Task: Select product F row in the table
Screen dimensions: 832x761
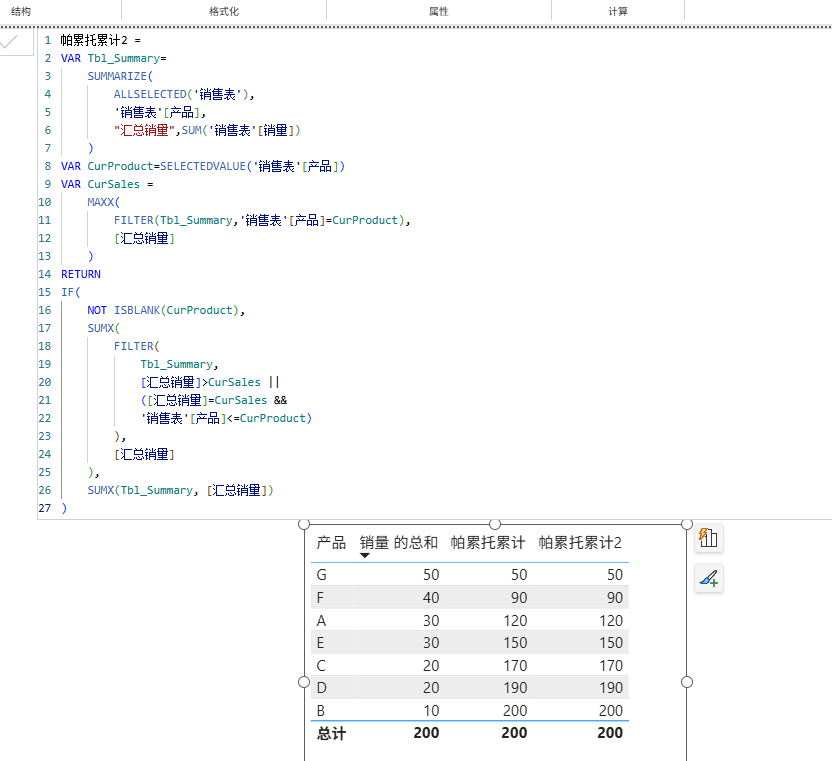Action: click(470, 598)
